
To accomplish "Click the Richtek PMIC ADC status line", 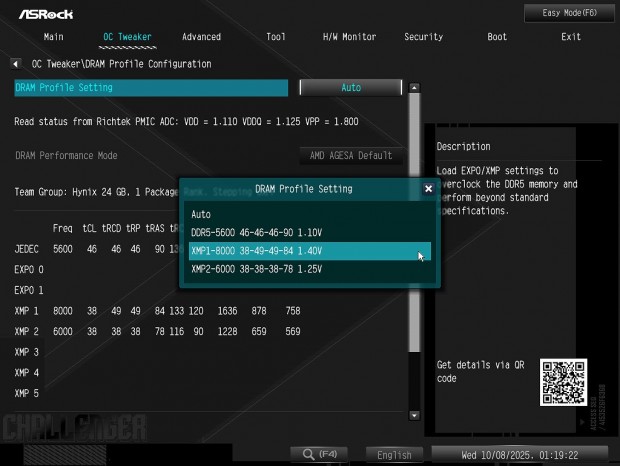I will click(186, 121).
